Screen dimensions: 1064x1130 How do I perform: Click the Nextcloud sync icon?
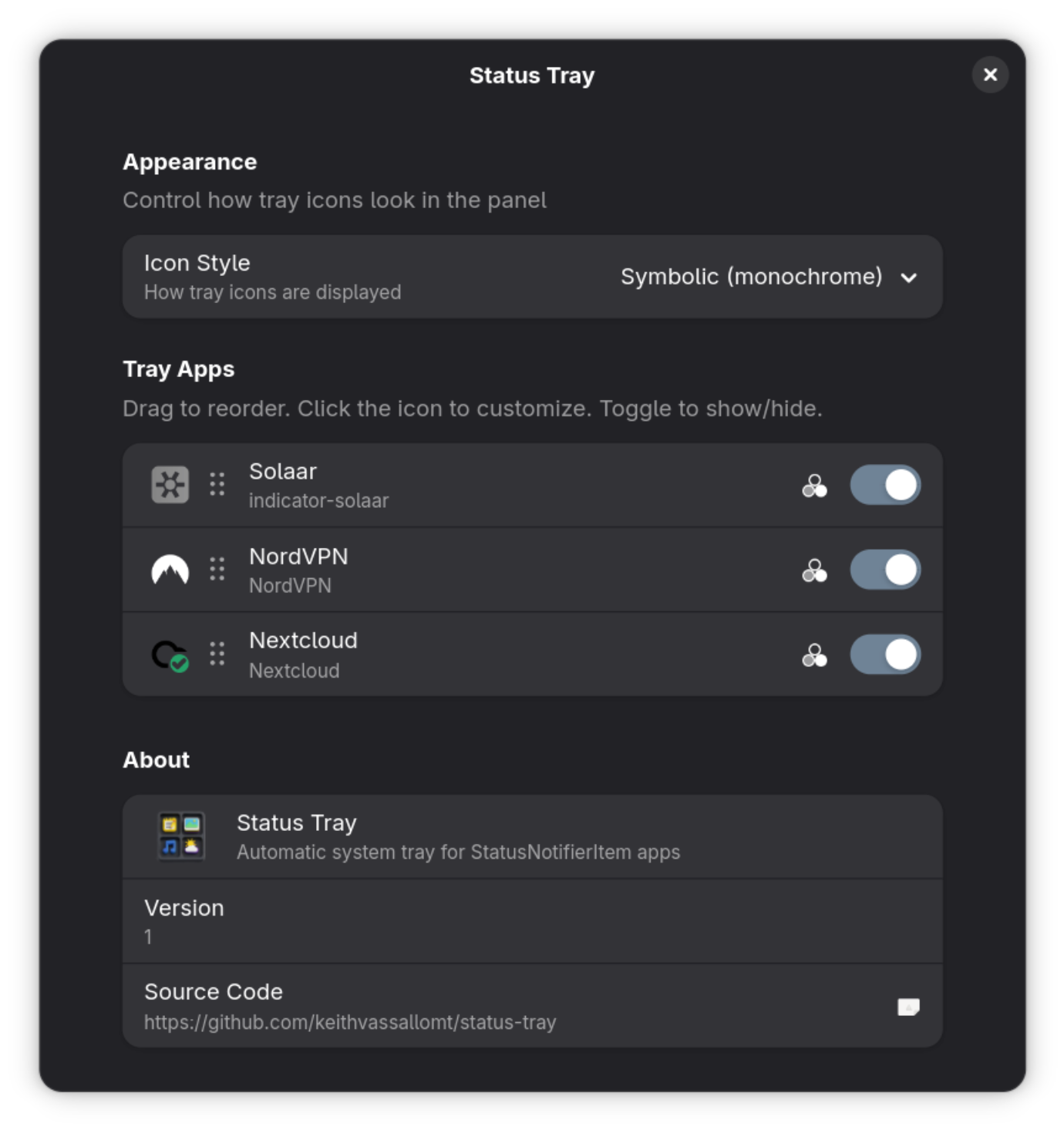[x=171, y=654]
